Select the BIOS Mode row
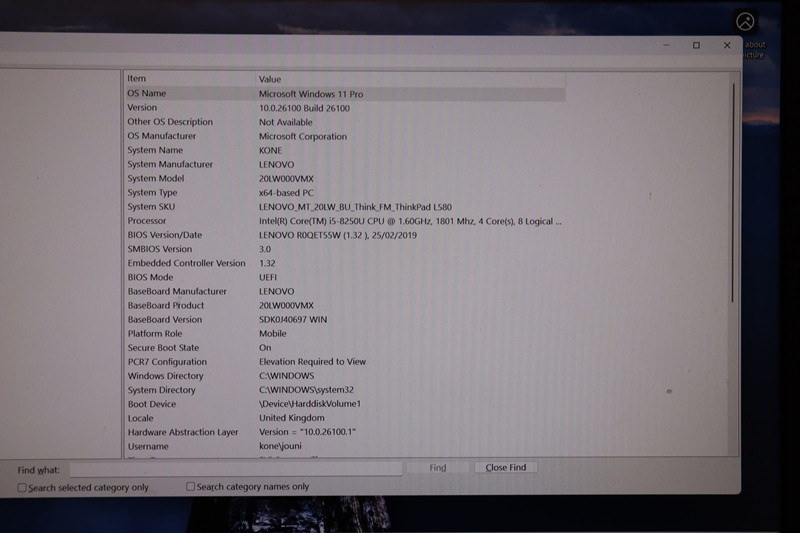The height and width of the screenshot is (533, 800). coord(344,277)
